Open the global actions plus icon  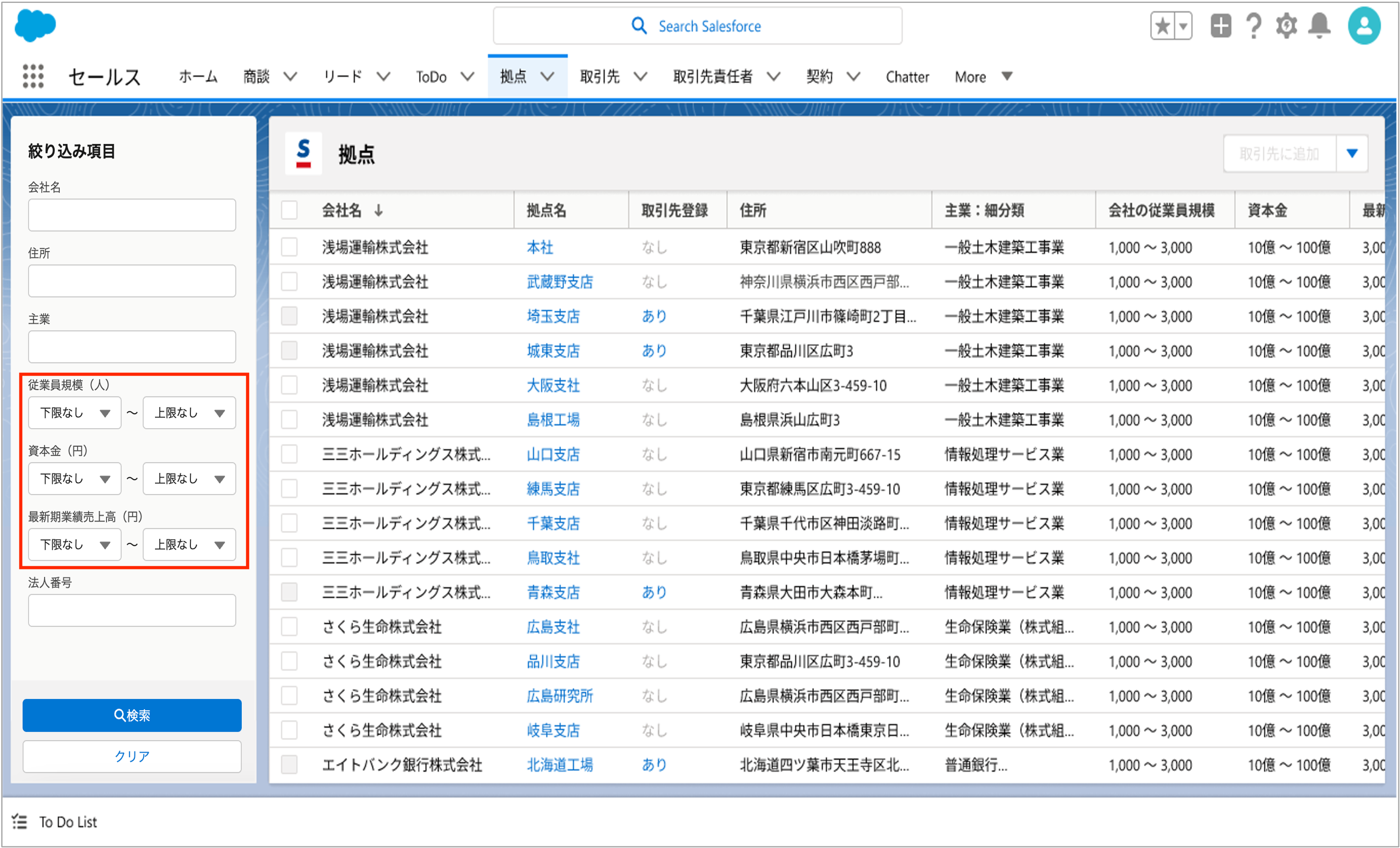(1220, 26)
